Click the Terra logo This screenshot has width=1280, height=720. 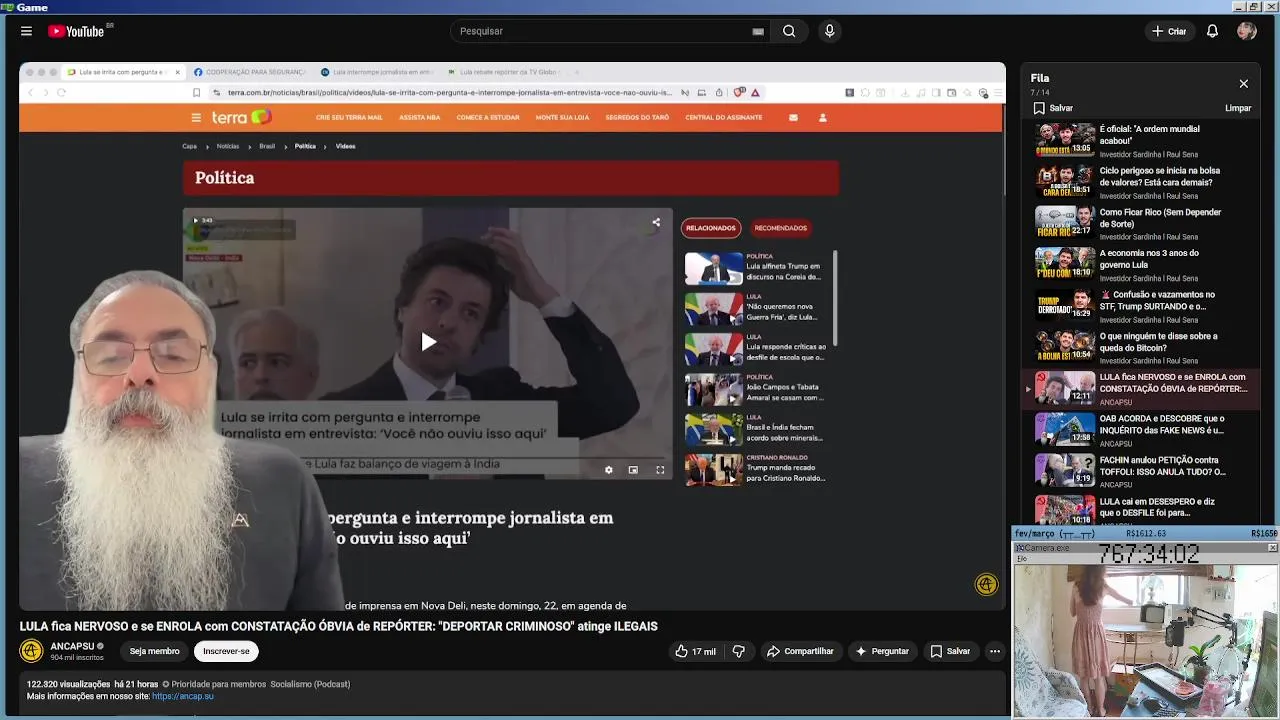coord(241,117)
